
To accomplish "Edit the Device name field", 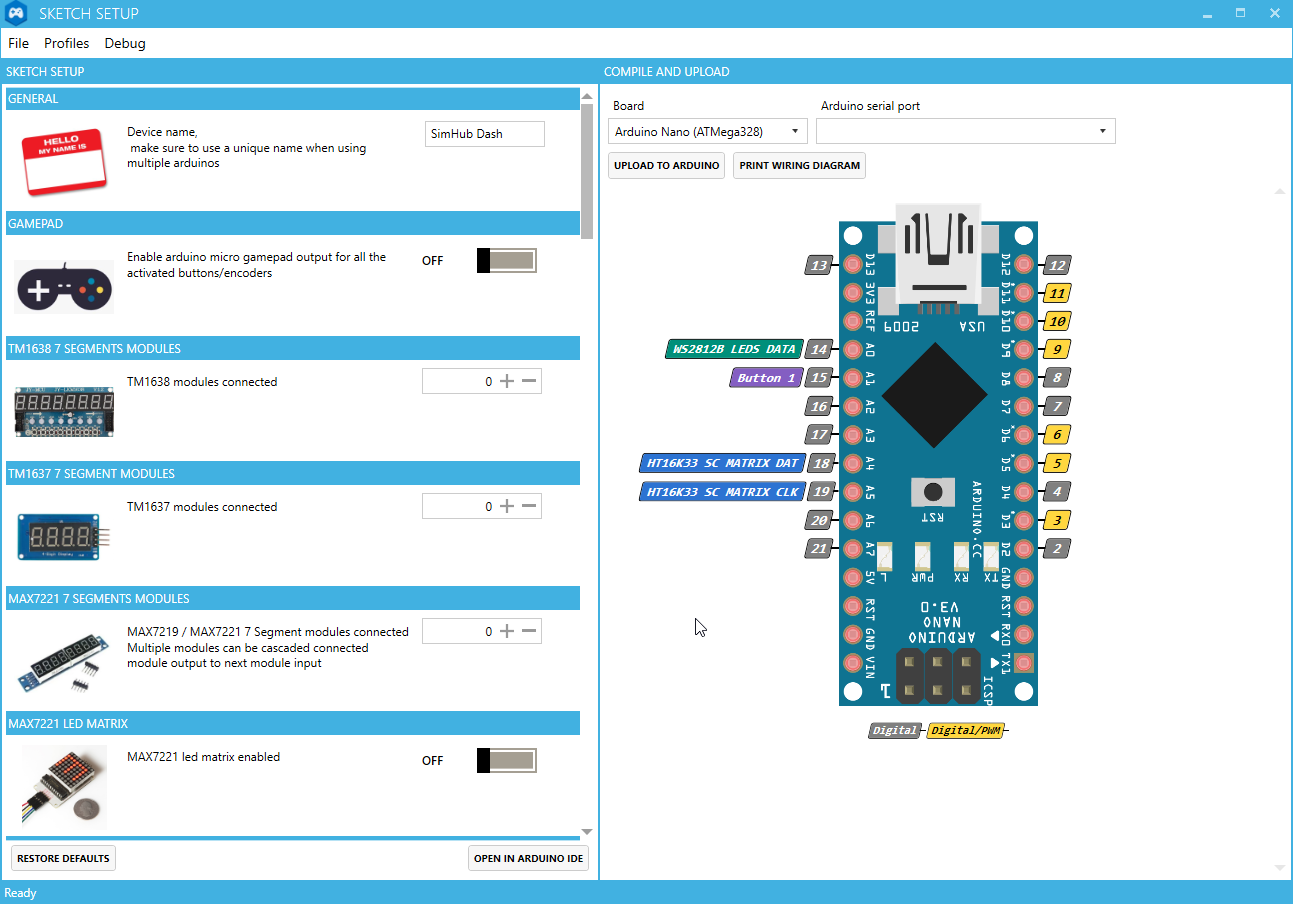I will (485, 134).
